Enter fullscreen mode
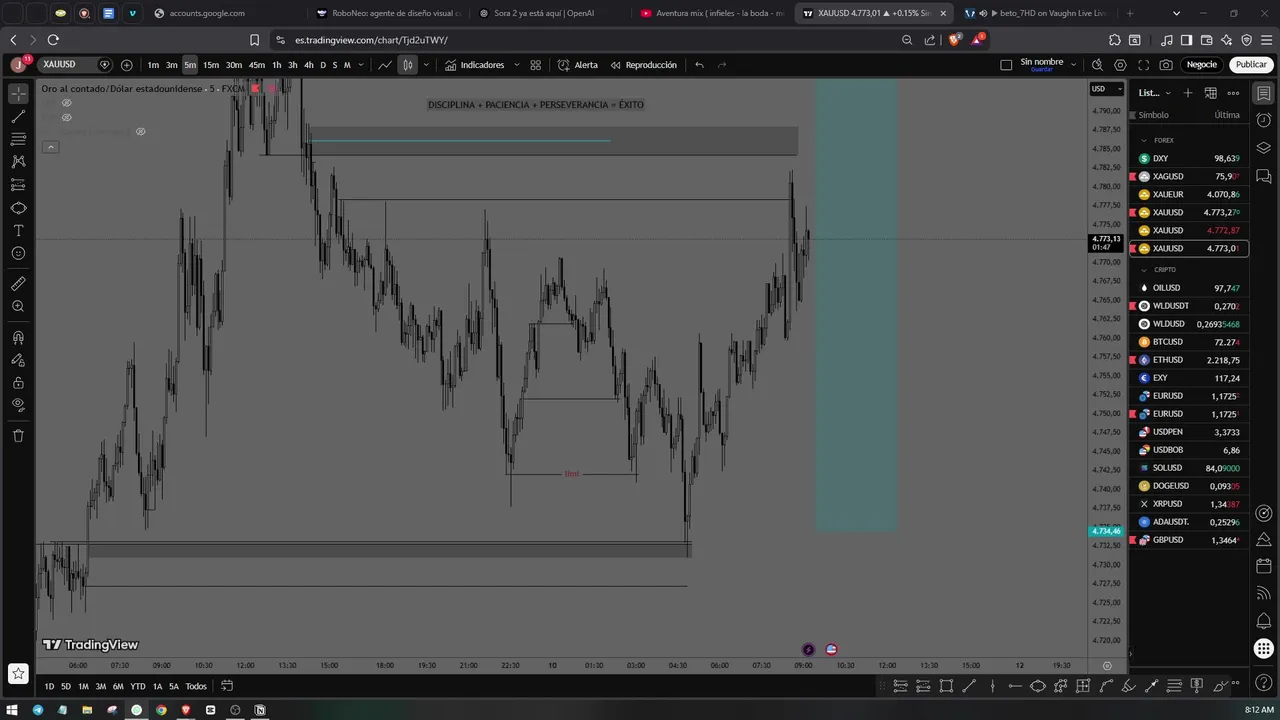Image resolution: width=1280 pixels, height=720 pixels. [x=1143, y=65]
